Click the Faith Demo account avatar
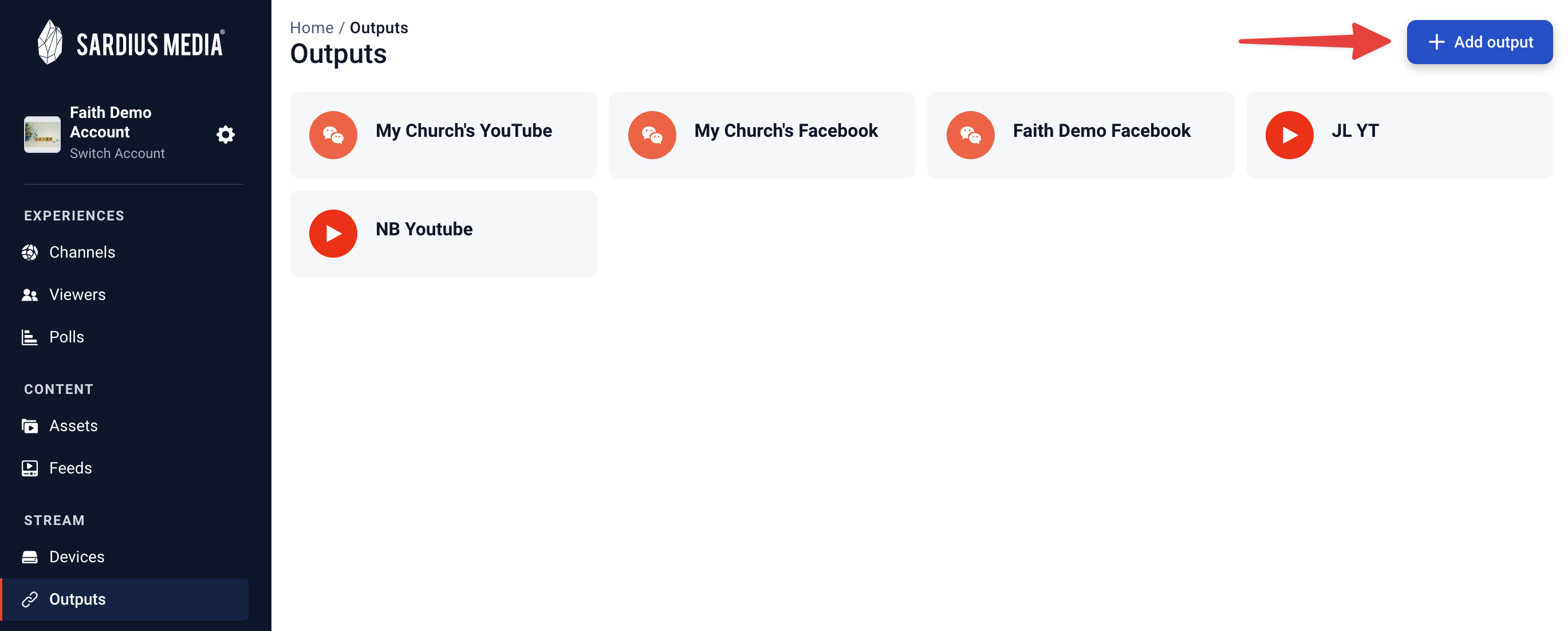This screenshot has height=631, width=1568. click(x=42, y=134)
